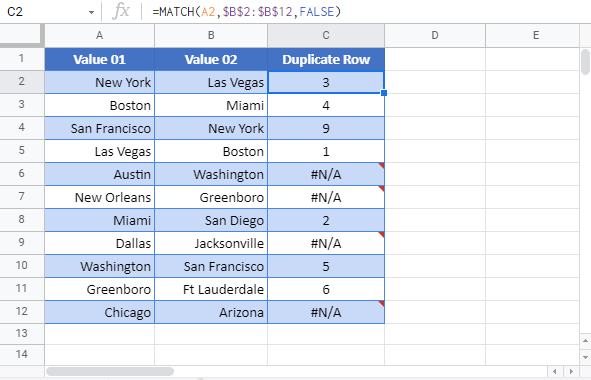The height and width of the screenshot is (380, 591).
Task: Select row 7 header
Action: [x=21, y=196]
